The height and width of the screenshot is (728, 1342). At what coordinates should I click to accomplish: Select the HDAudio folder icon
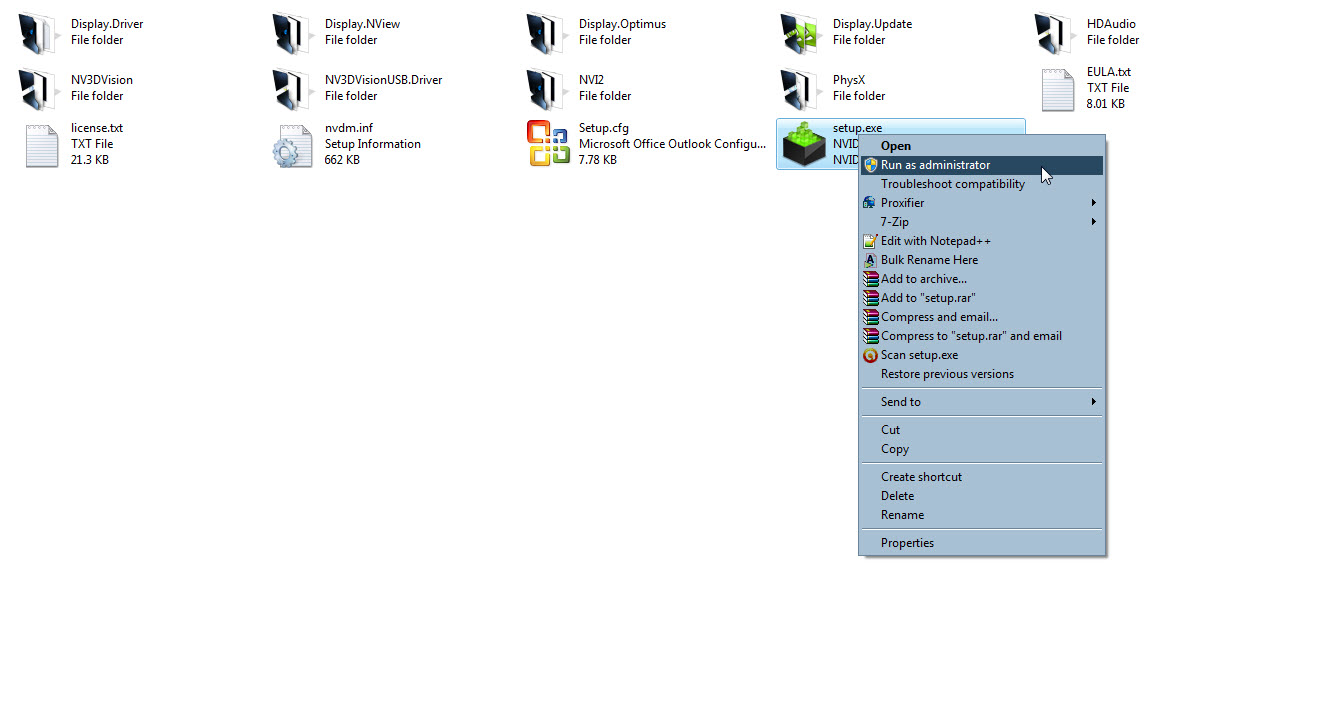click(x=1056, y=33)
